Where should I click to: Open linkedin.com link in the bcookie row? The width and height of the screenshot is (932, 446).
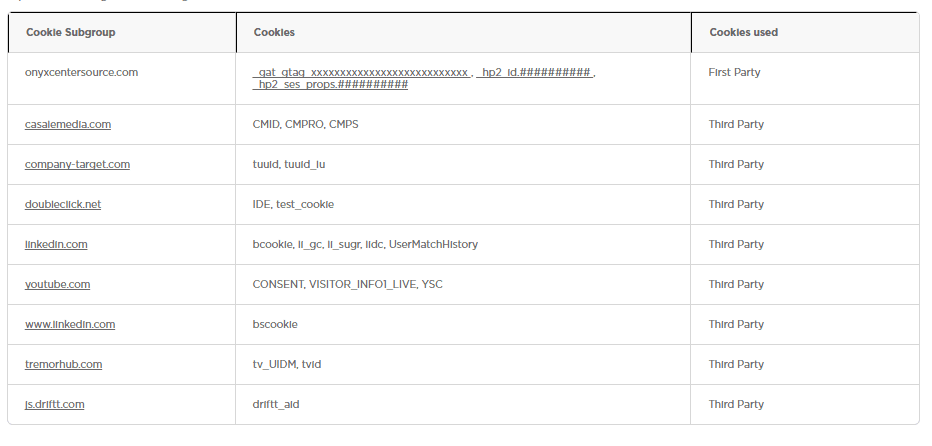(x=56, y=245)
